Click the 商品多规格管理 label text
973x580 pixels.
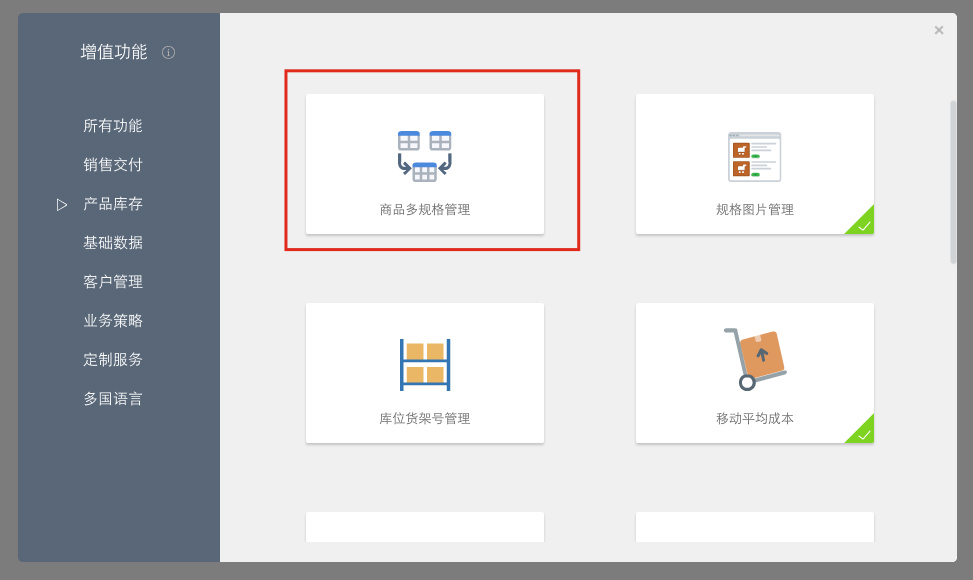[425, 210]
